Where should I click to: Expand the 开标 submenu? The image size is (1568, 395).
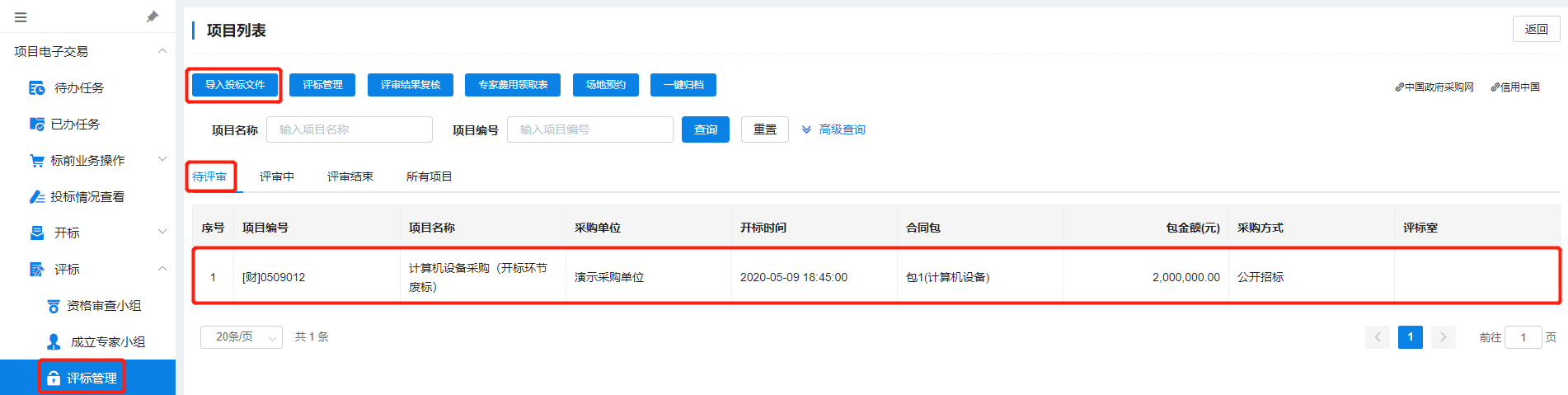point(162,233)
